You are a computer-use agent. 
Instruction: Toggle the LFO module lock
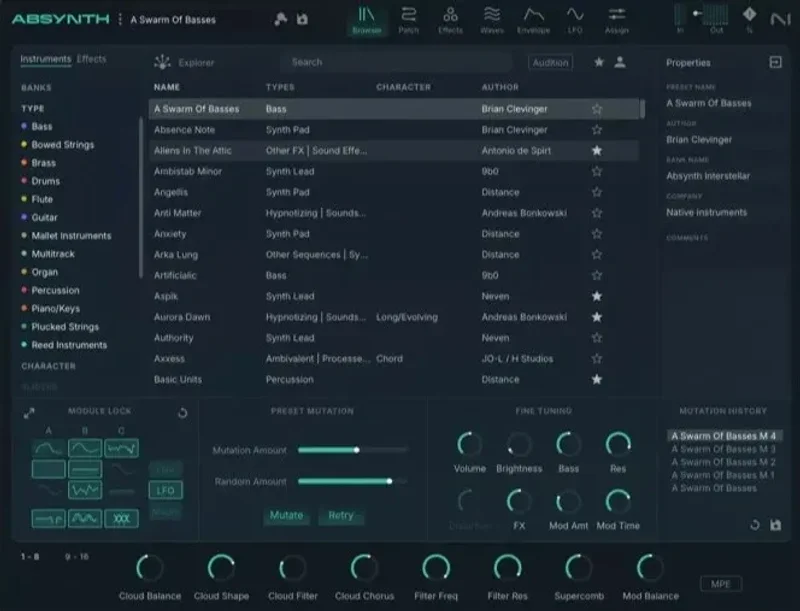click(x=165, y=490)
